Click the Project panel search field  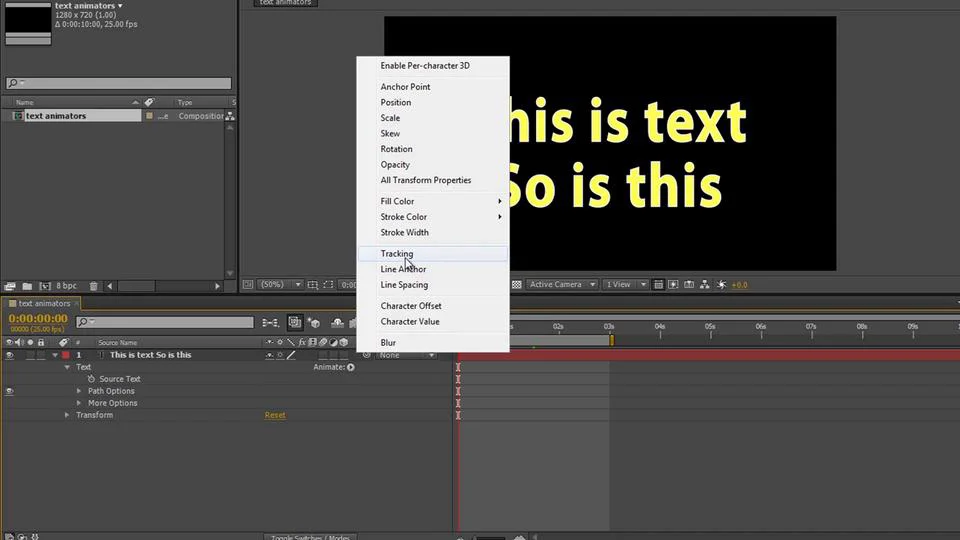119,83
